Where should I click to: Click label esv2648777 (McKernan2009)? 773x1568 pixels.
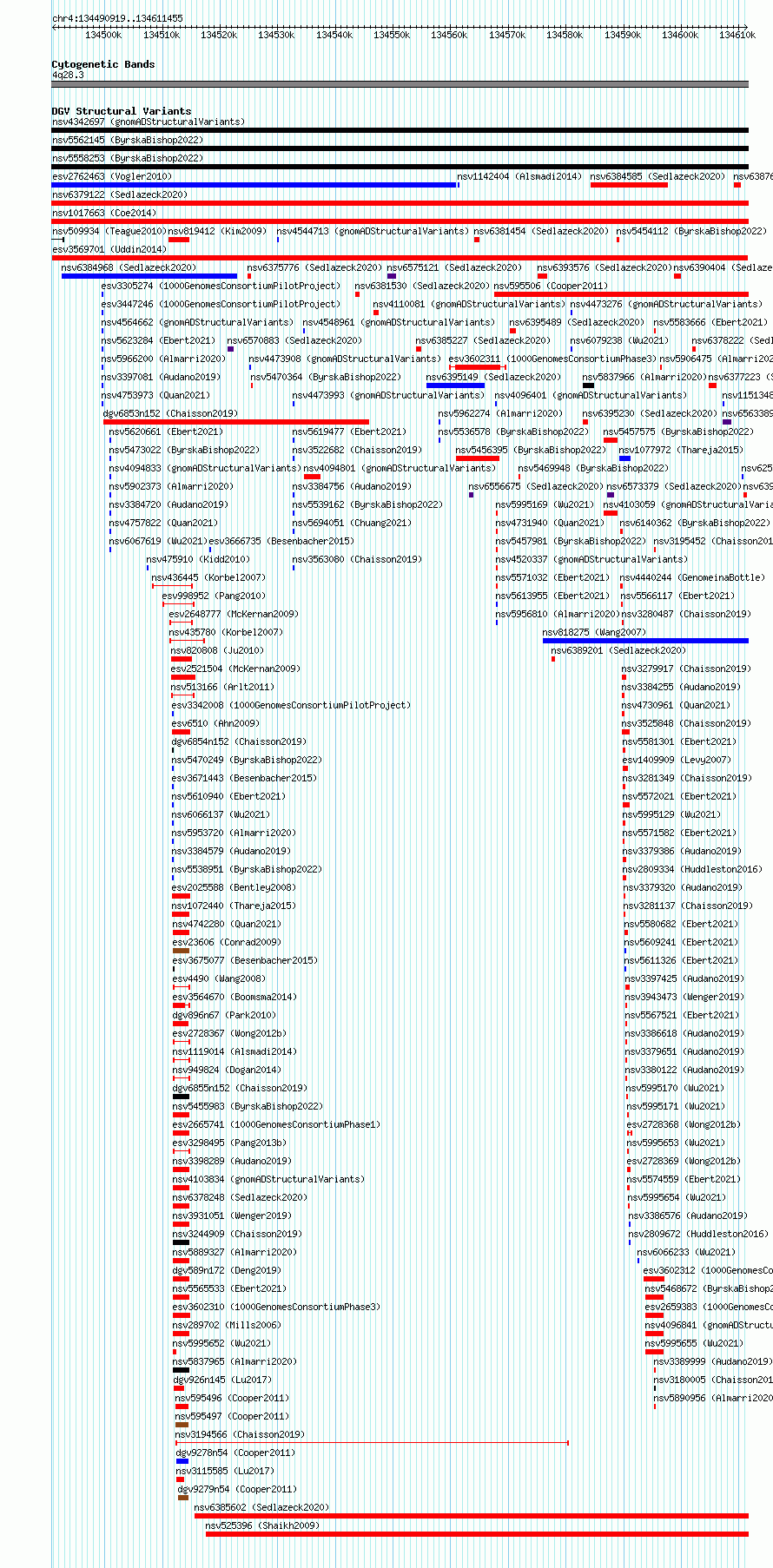coord(234,614)
